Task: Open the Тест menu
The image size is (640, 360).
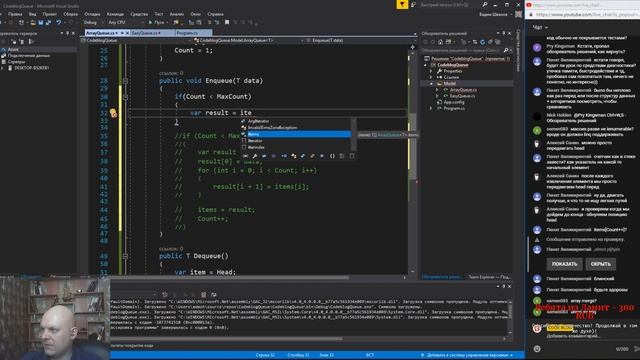Action: 159,14
